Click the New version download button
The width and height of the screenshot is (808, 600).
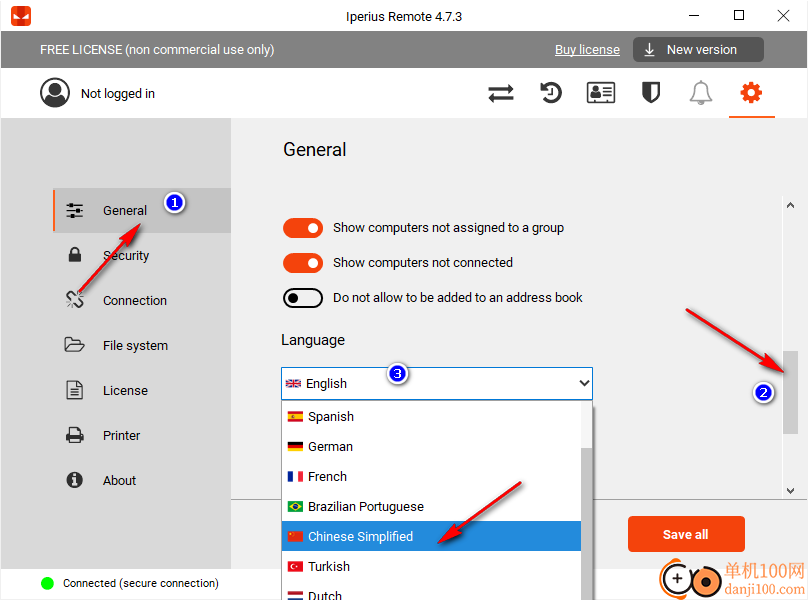(x=698, y=49)
